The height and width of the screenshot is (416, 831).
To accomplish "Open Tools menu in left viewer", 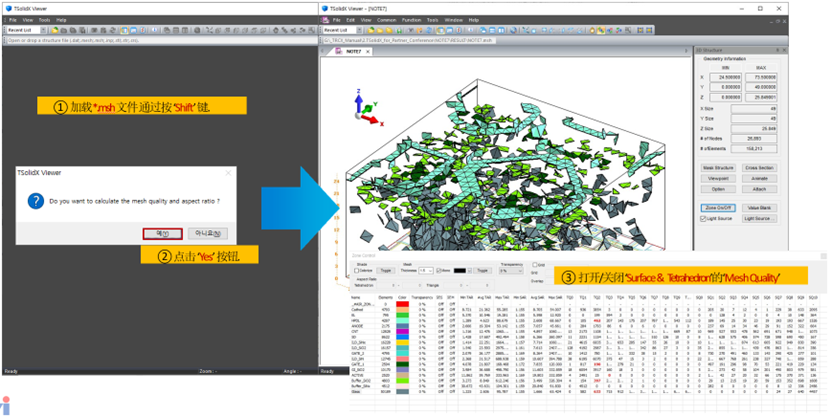I will pos(45,20).
